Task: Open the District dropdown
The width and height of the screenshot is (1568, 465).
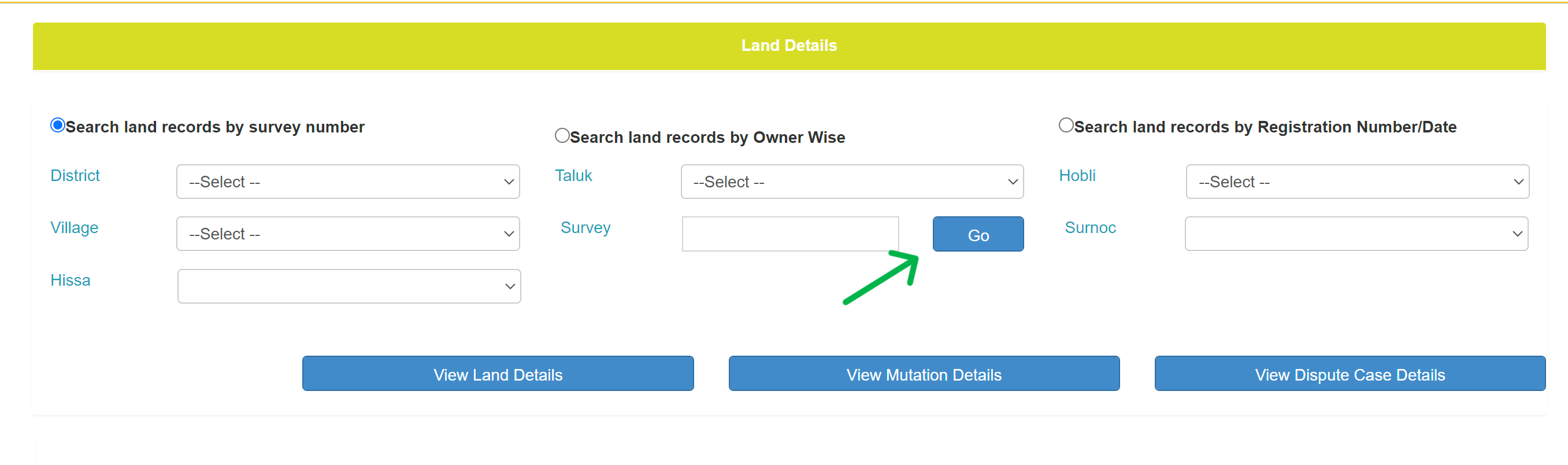Action: (x=347, y=182)
